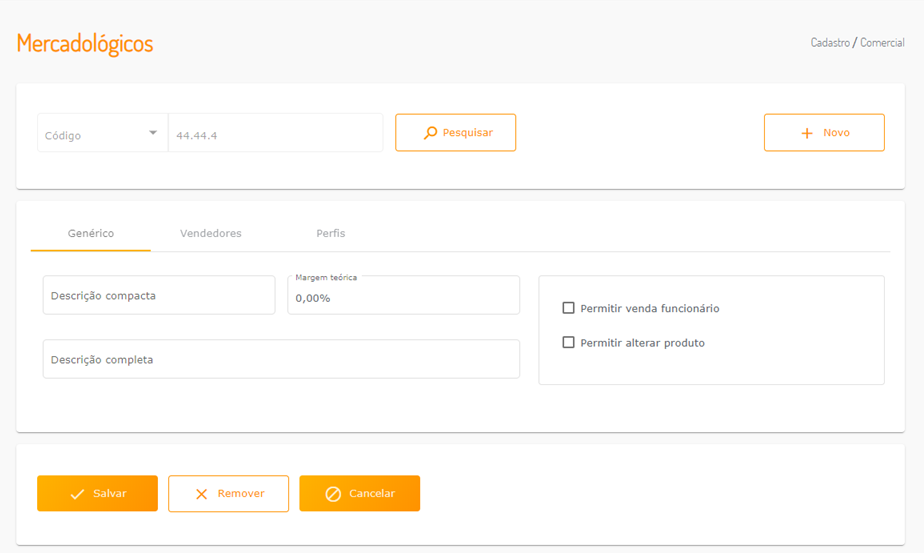Screen dimensions: 924x553
Task: Click the magnifier icon in Pesquisar
Action: pyautogui.click(x=431, y=133)
